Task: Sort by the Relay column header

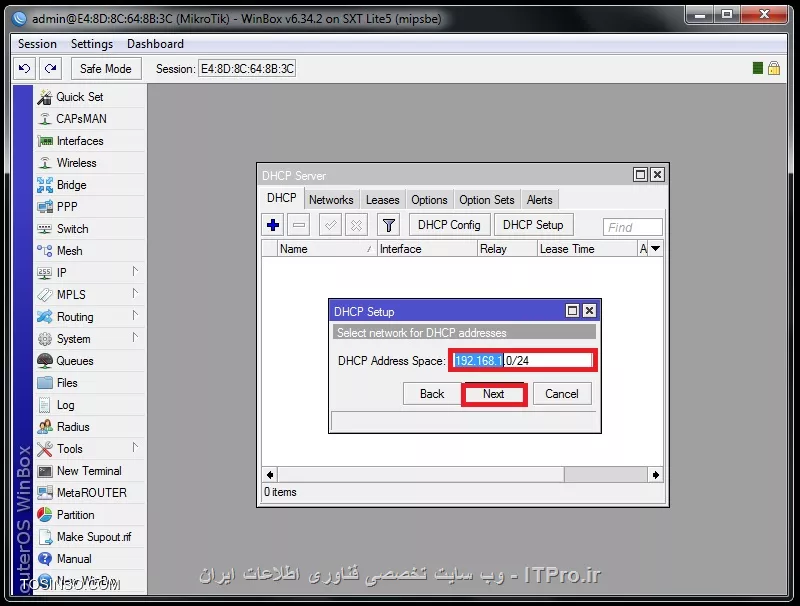Action: [x=508, y=249]
